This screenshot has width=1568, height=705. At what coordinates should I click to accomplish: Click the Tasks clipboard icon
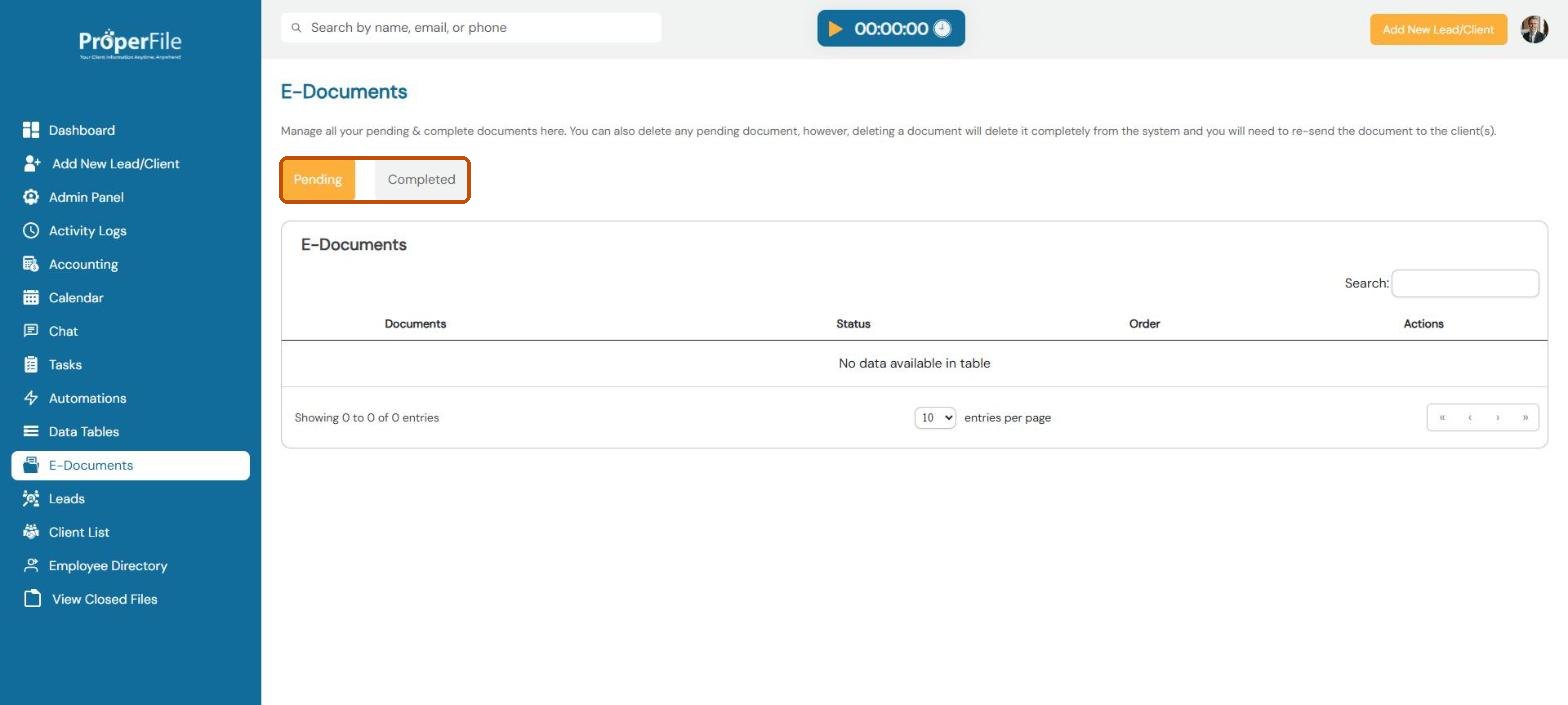(31, 364)
